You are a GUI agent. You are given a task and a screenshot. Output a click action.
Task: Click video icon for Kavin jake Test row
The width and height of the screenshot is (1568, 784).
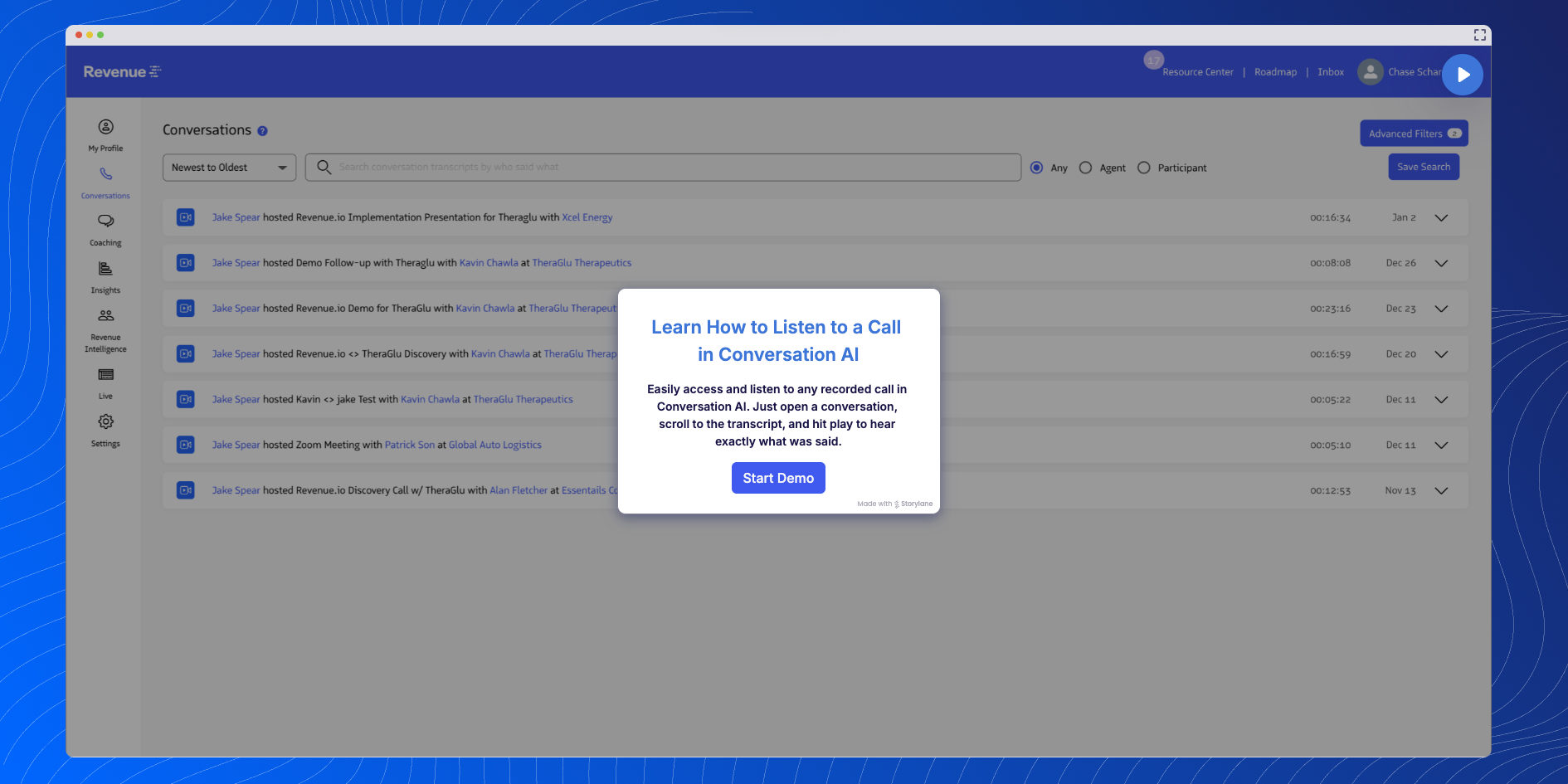(x=186, y=399)
